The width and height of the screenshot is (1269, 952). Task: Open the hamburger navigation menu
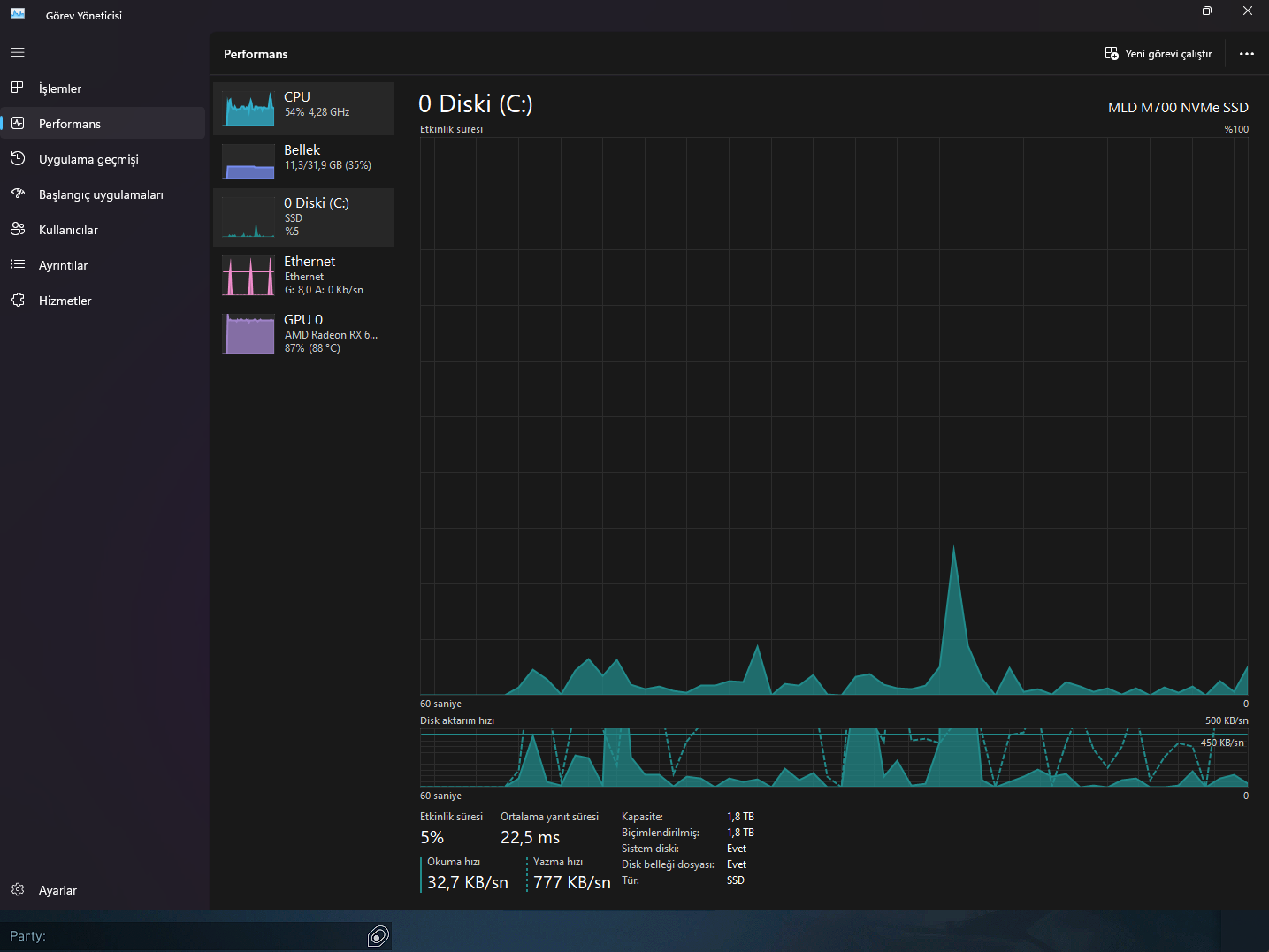point(18,52)
